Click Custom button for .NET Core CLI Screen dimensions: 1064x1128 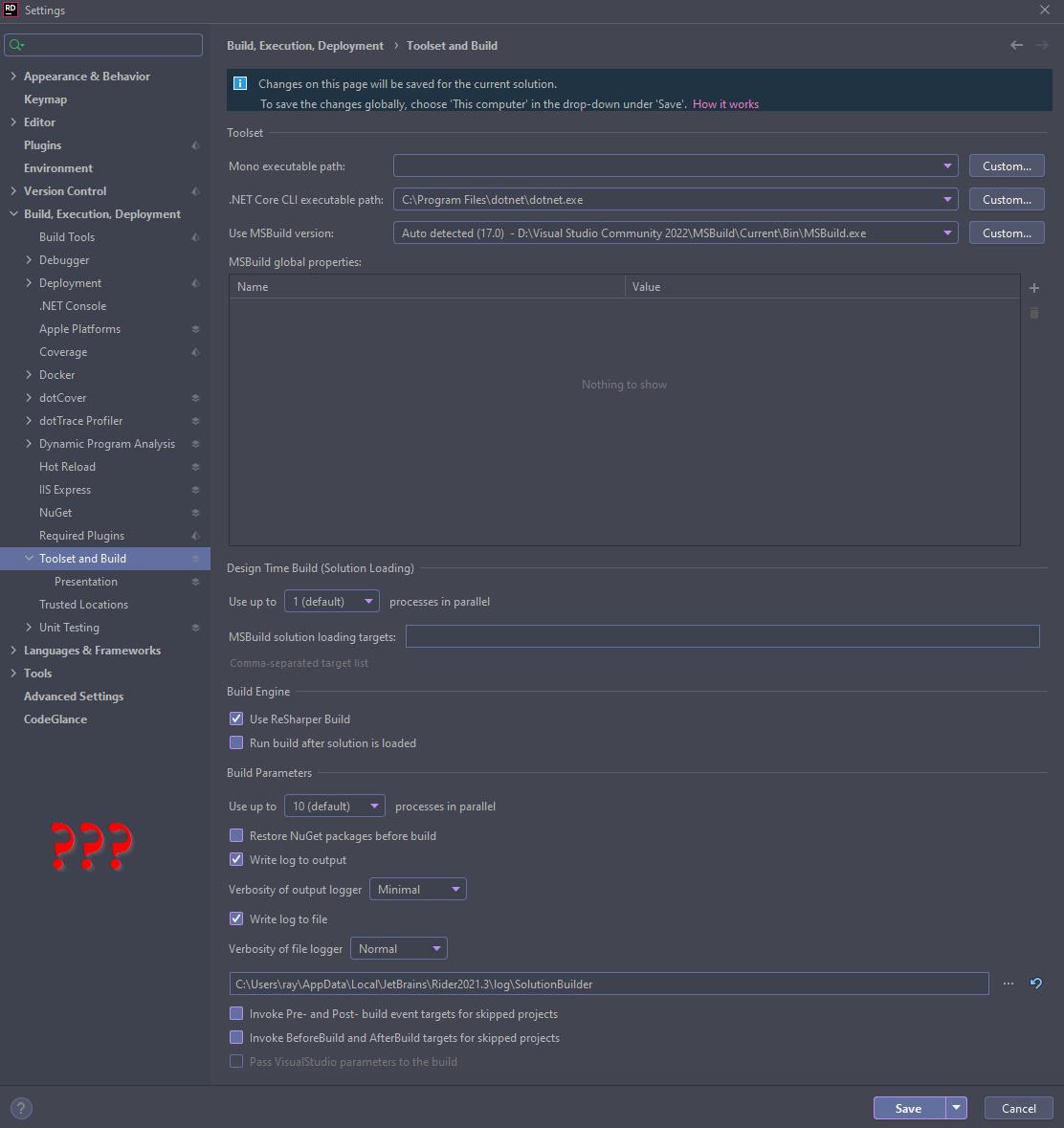(x=1007, y=199)
